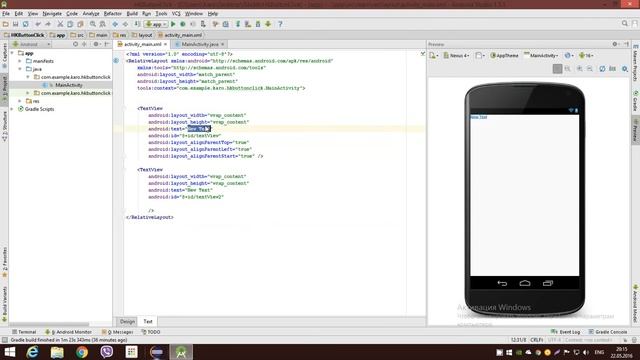The width and height of the screenshot is (640, 360).
Task: Zoom out on the preview
Action: (x=590, y=69)
